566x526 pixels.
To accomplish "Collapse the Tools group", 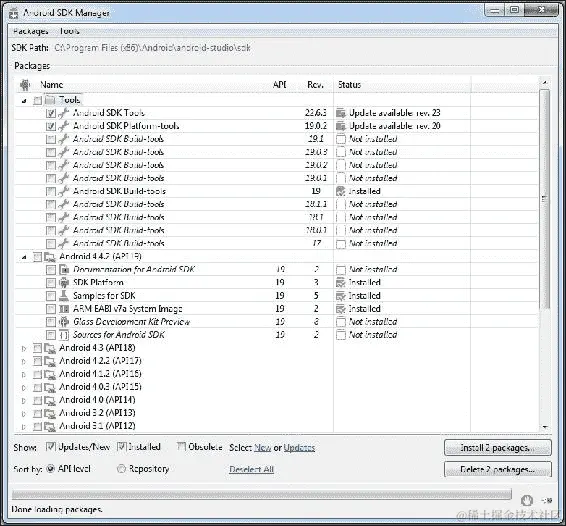I will point(24,101).
